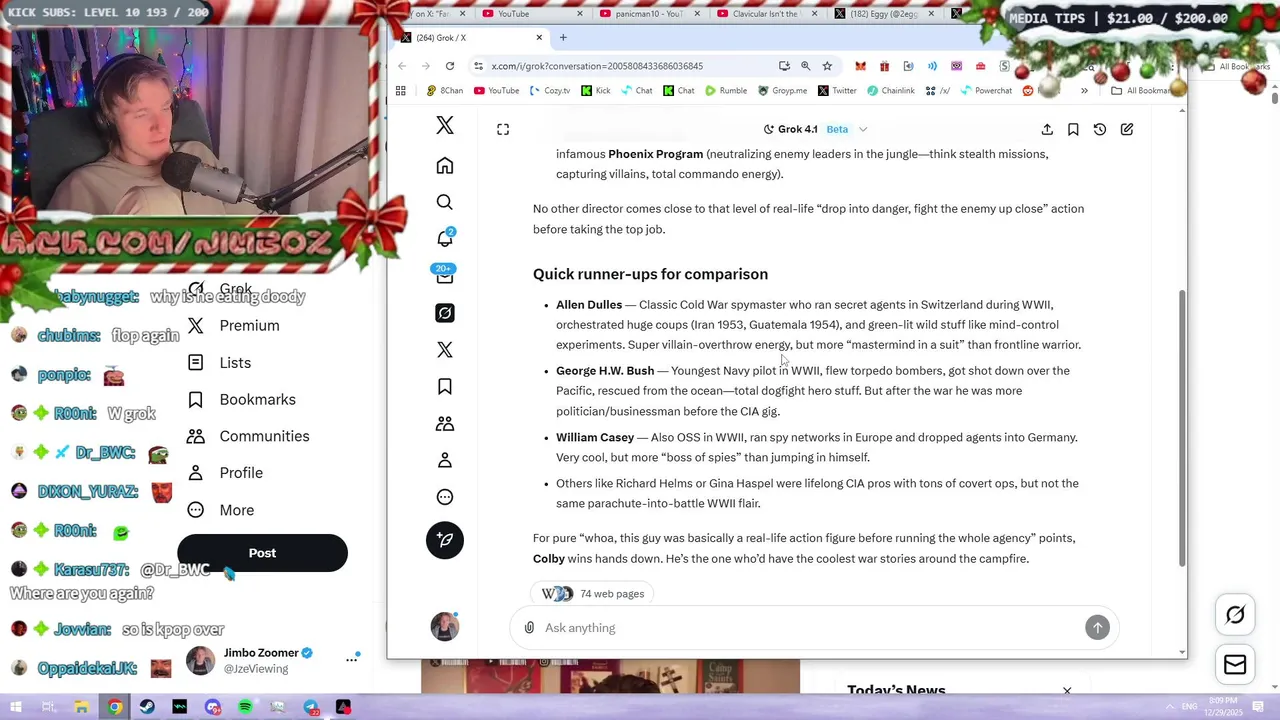The width and height of the screenshot is (1280, 720).
Task: Start a new Grok chat
Action: click(1127, 129)
